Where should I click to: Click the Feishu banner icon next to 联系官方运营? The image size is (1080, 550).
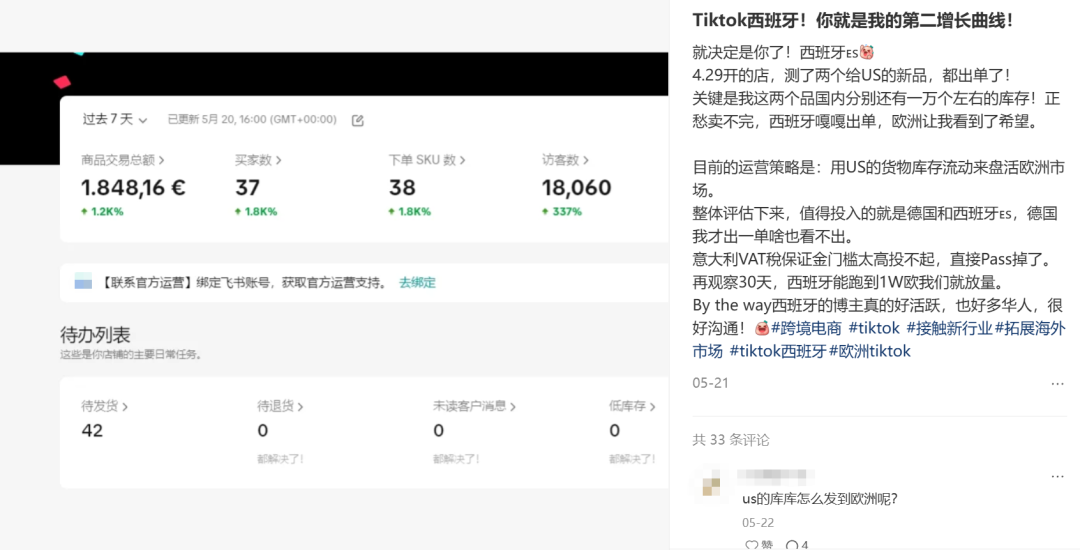click(83, 281)
